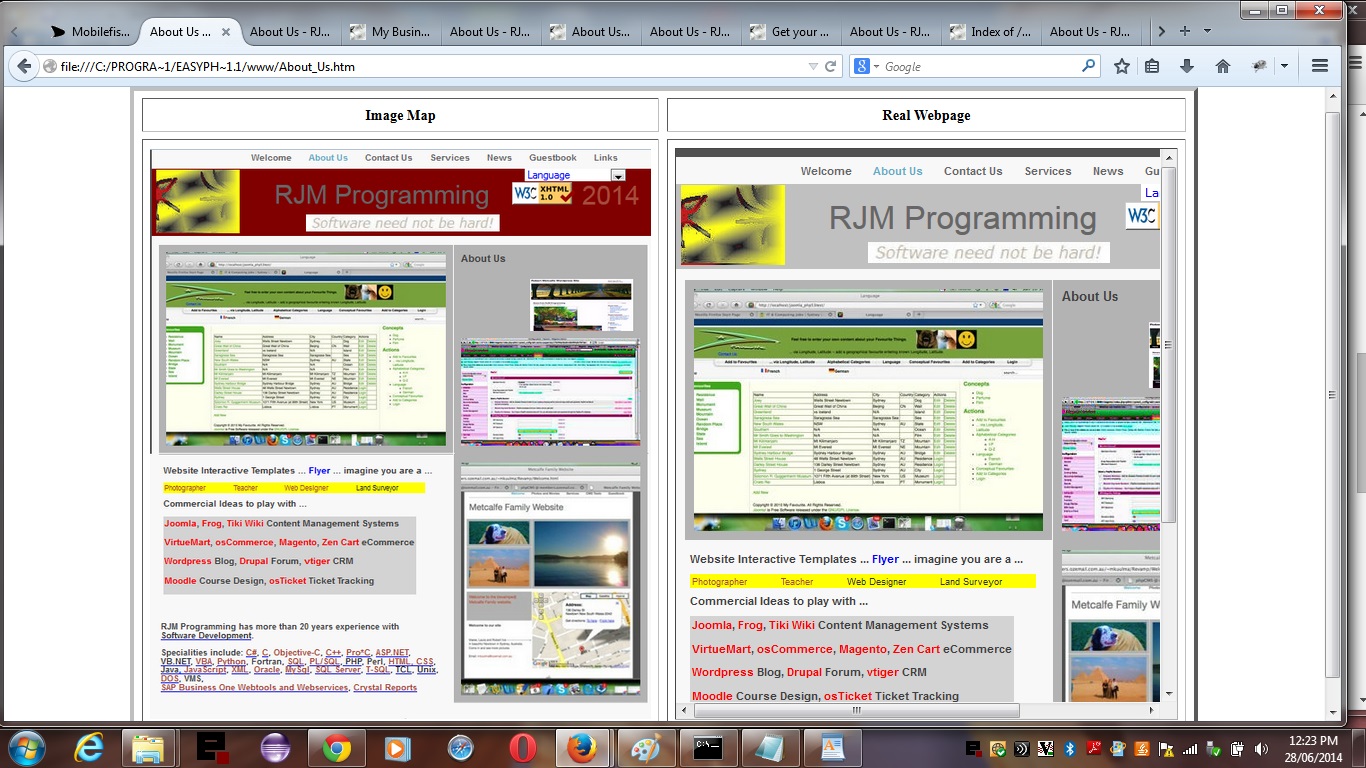Click Flyer link in Real Webpage

pos(885,559)
